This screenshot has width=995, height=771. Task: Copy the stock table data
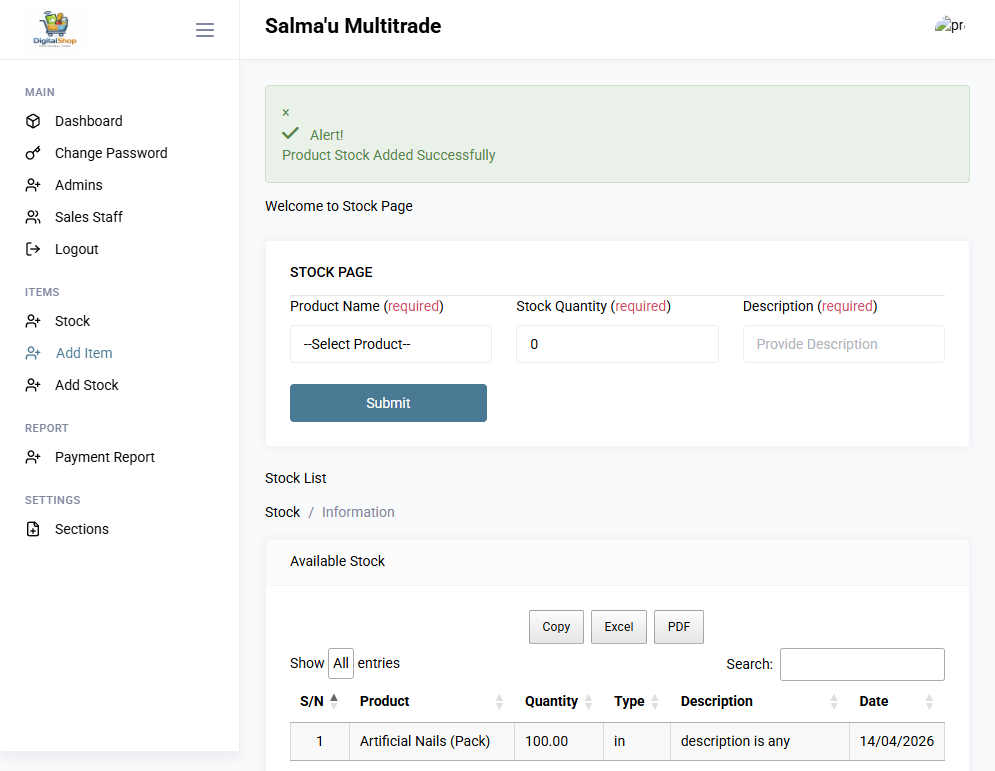(557, 627)
